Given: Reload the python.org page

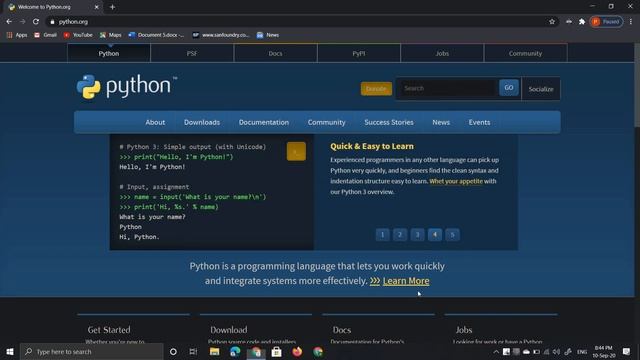Looking at the screenshot, I should tap(36, 22).
